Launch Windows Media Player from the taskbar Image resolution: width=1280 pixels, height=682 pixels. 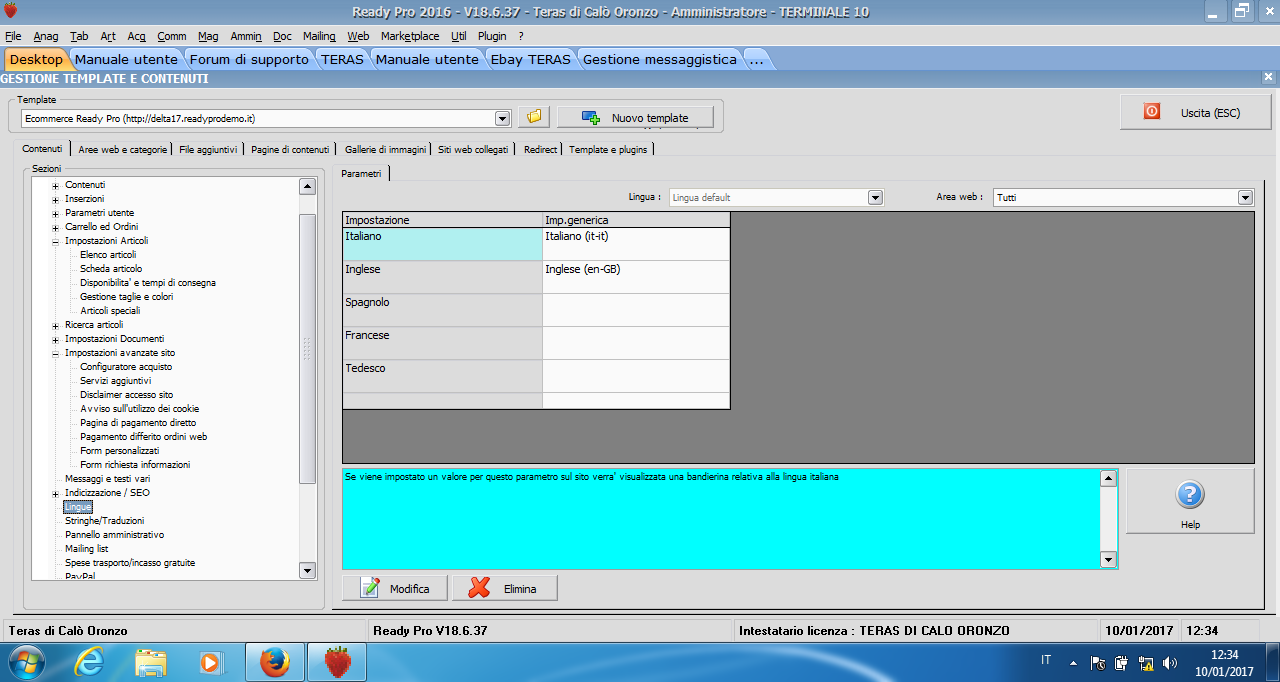[x=210, y=661]
